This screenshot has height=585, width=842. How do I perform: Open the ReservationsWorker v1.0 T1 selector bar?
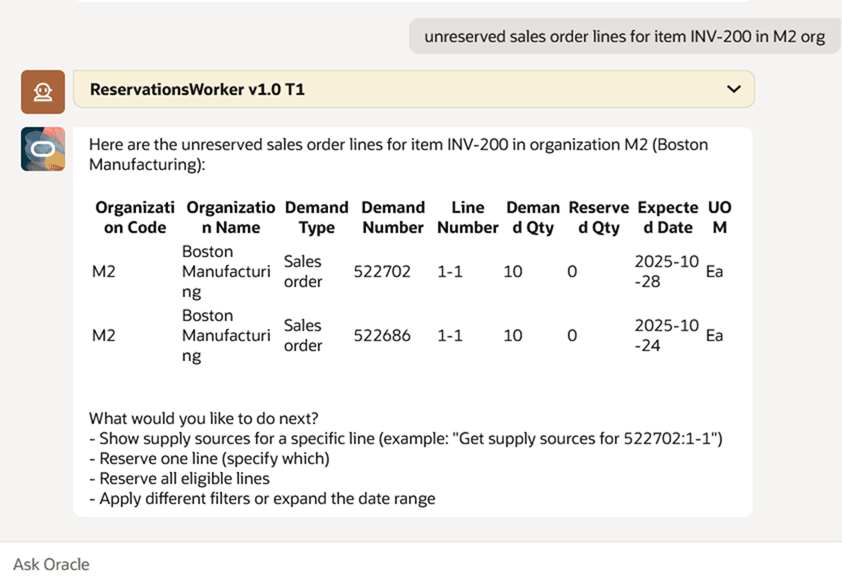point(400,89)
